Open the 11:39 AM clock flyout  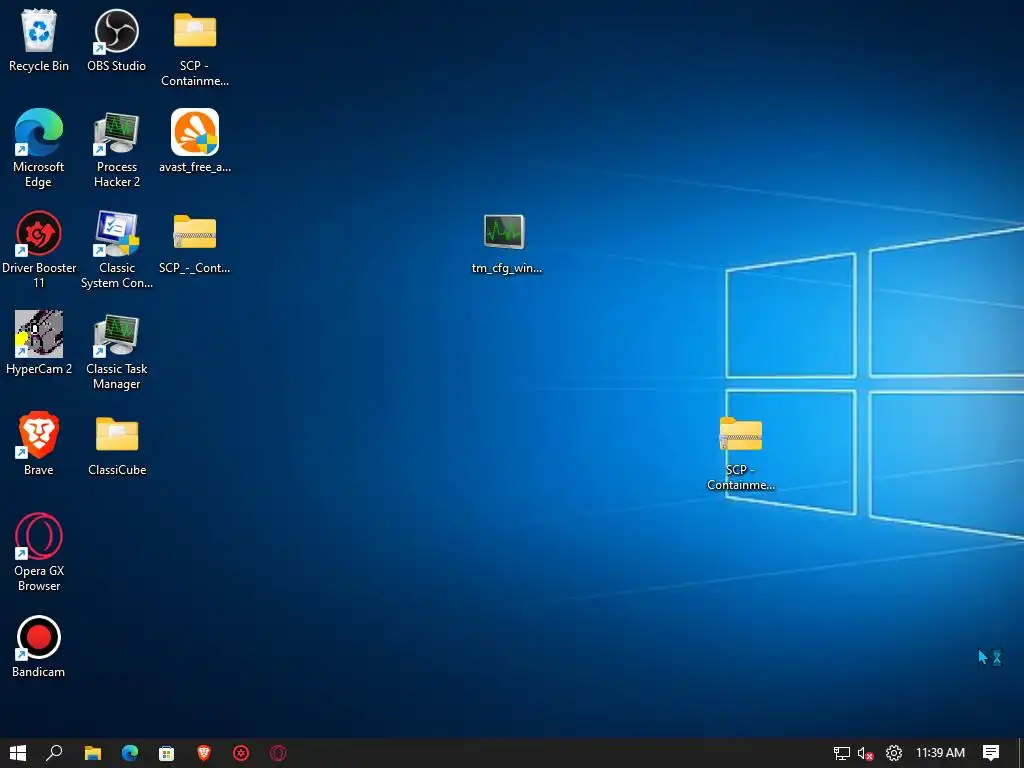[x=940, y=753]
